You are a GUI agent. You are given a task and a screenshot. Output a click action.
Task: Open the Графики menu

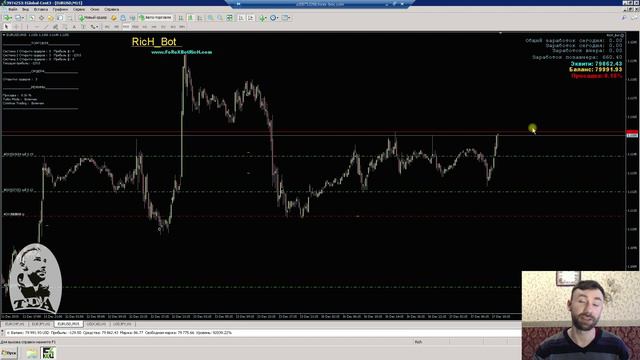(60, 9)
